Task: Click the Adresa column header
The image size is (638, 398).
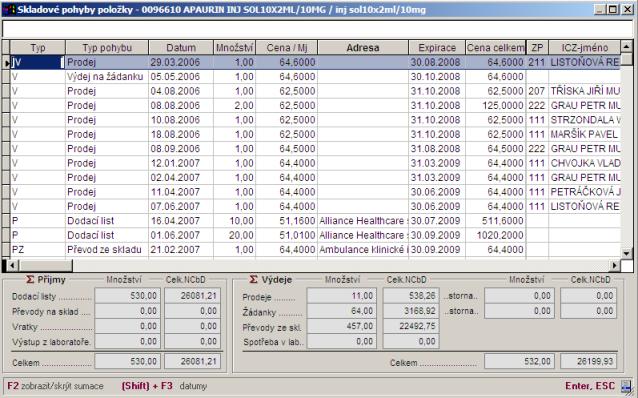Action: pos(363,48)
